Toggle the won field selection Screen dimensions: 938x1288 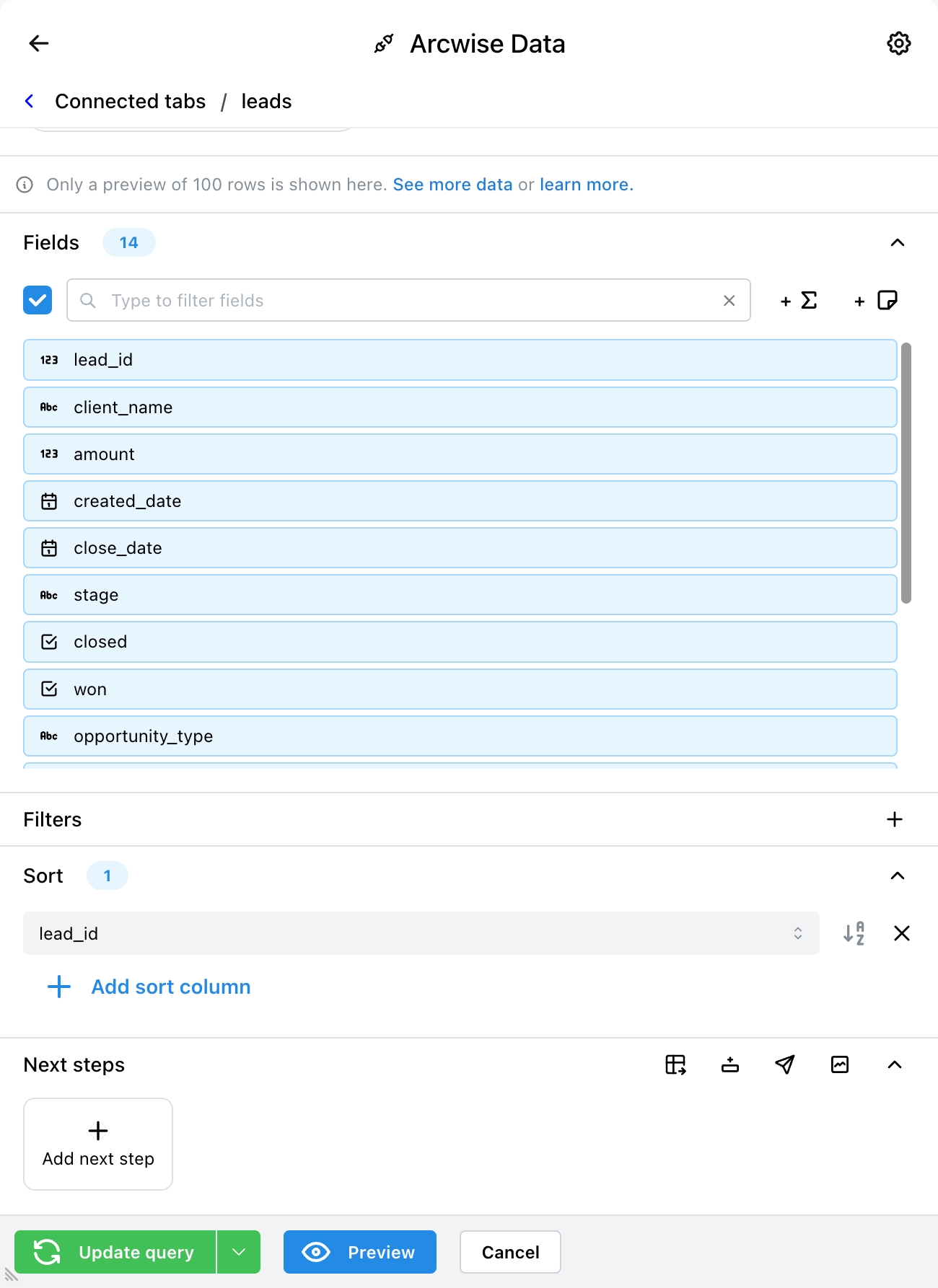click(x=460, y=689)
